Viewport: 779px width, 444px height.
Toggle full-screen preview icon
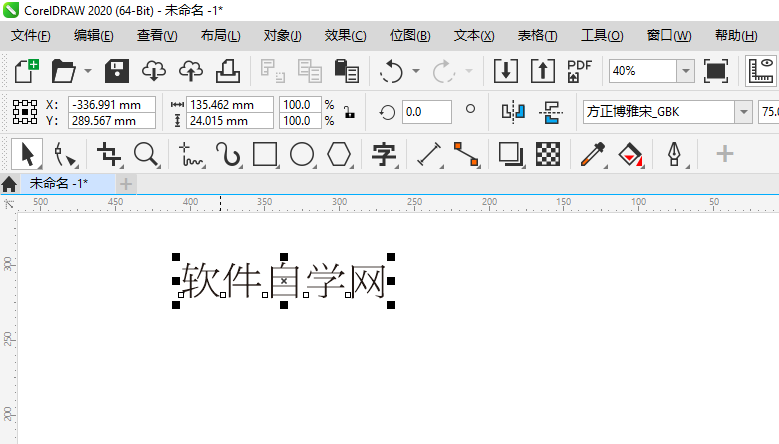[x=715, y=71]
